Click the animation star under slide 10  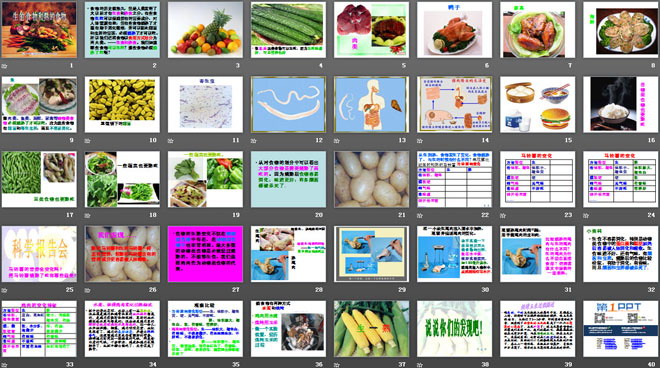coord(88,141)
